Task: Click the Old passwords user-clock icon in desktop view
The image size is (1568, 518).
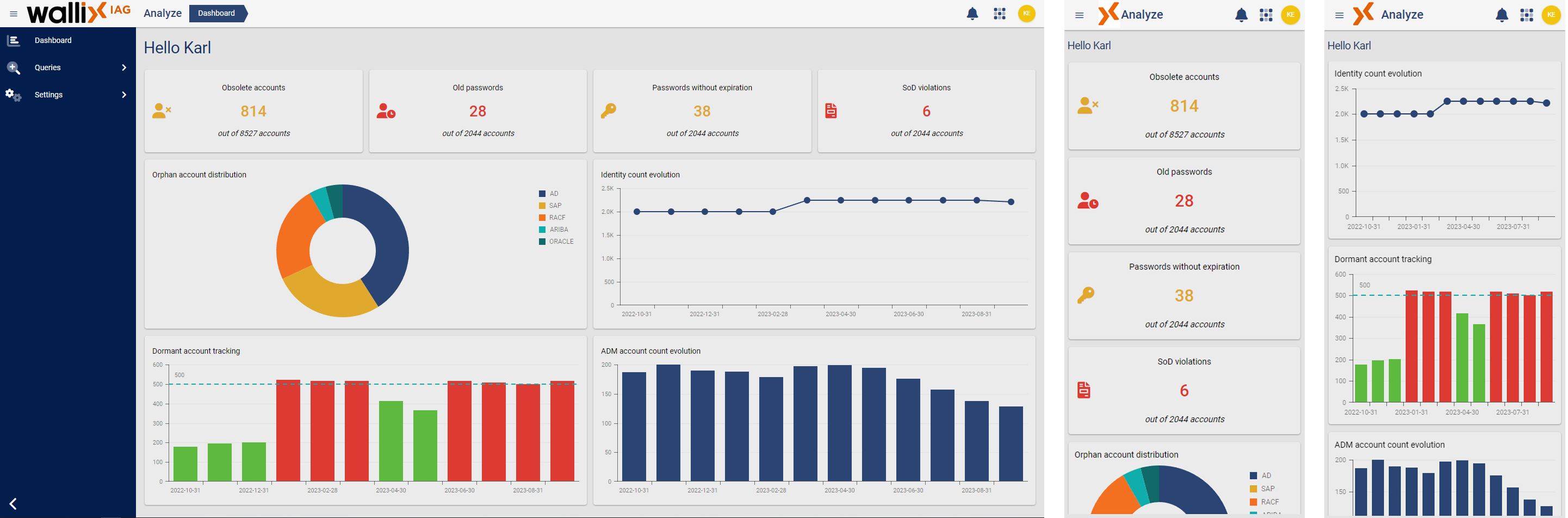Action: (x=386, y=111)
